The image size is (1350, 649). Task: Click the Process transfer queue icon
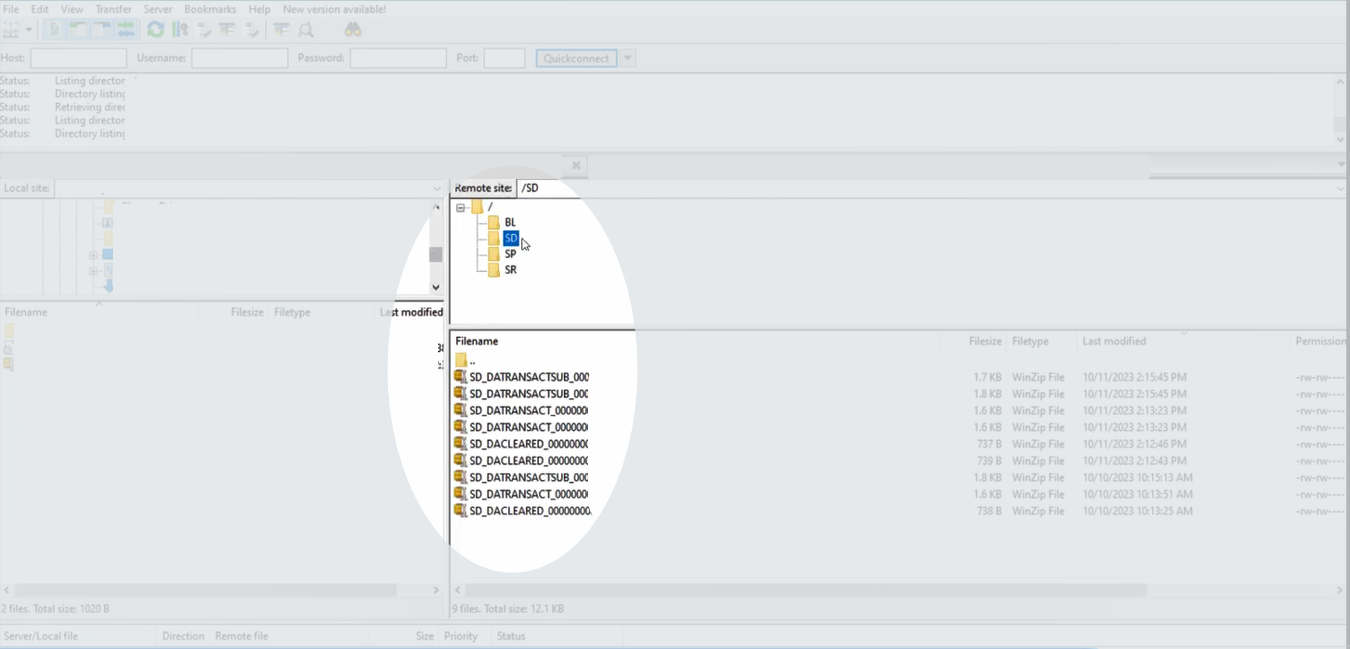pos(180,30)
